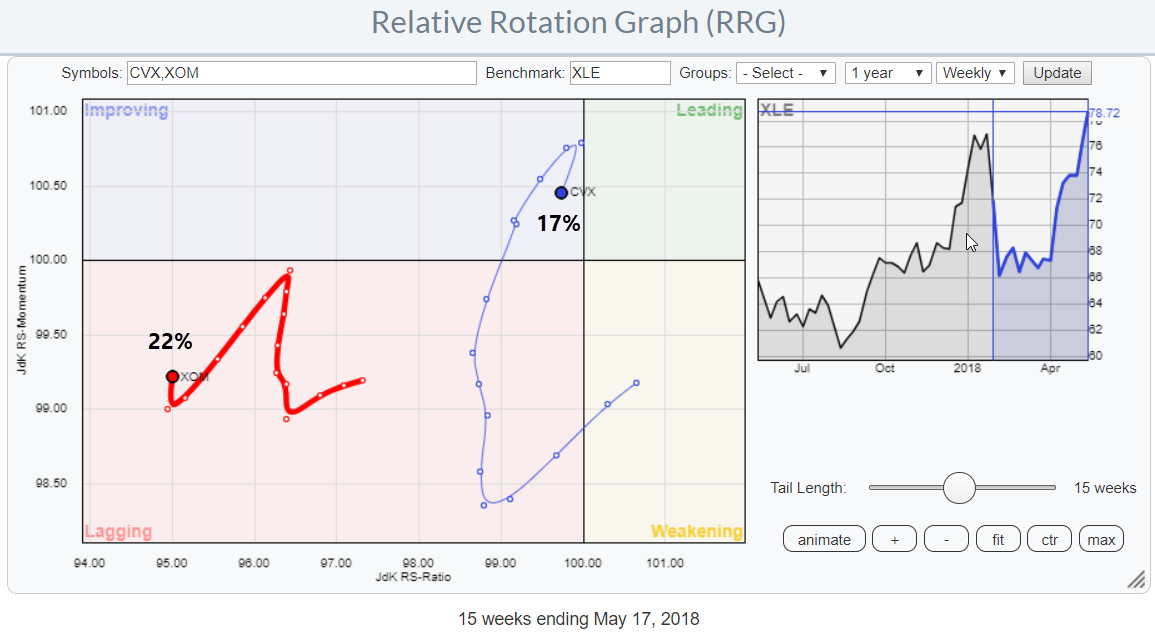Click the max button
Viewport: 1155px width, 635px height.
tap(1101, 539)
